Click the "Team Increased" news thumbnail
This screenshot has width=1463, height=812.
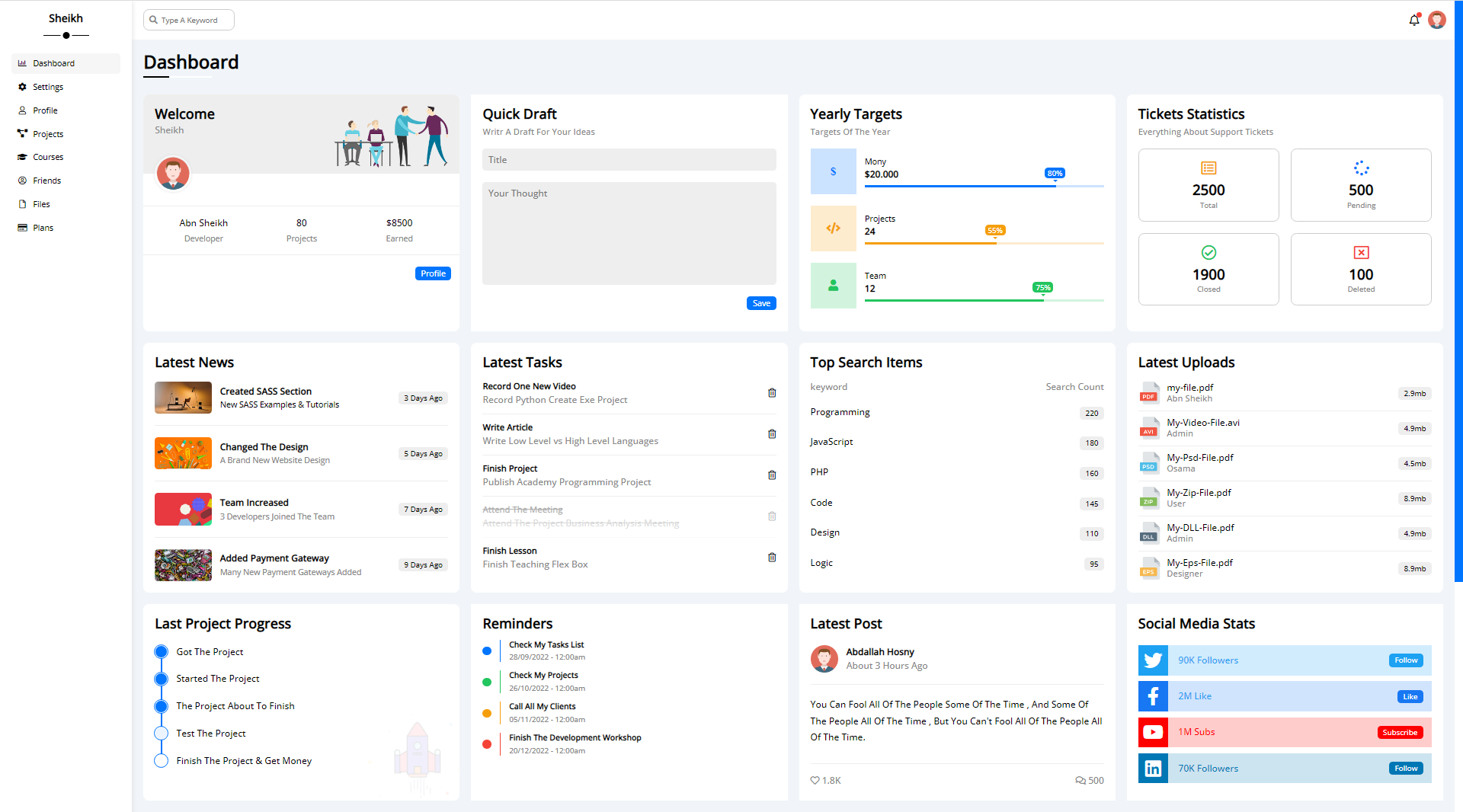(183, 509)
